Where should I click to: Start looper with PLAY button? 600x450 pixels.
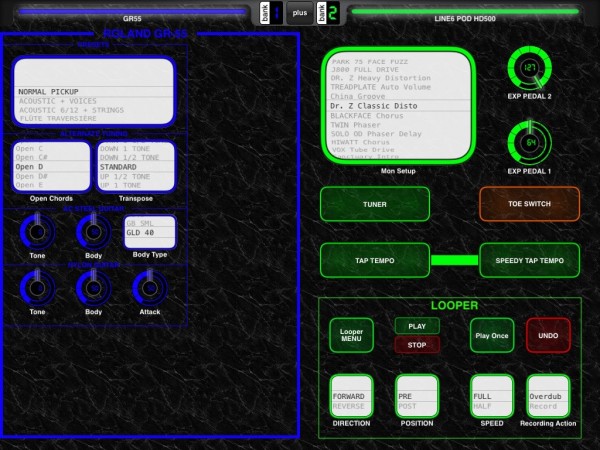pos(417,326)
